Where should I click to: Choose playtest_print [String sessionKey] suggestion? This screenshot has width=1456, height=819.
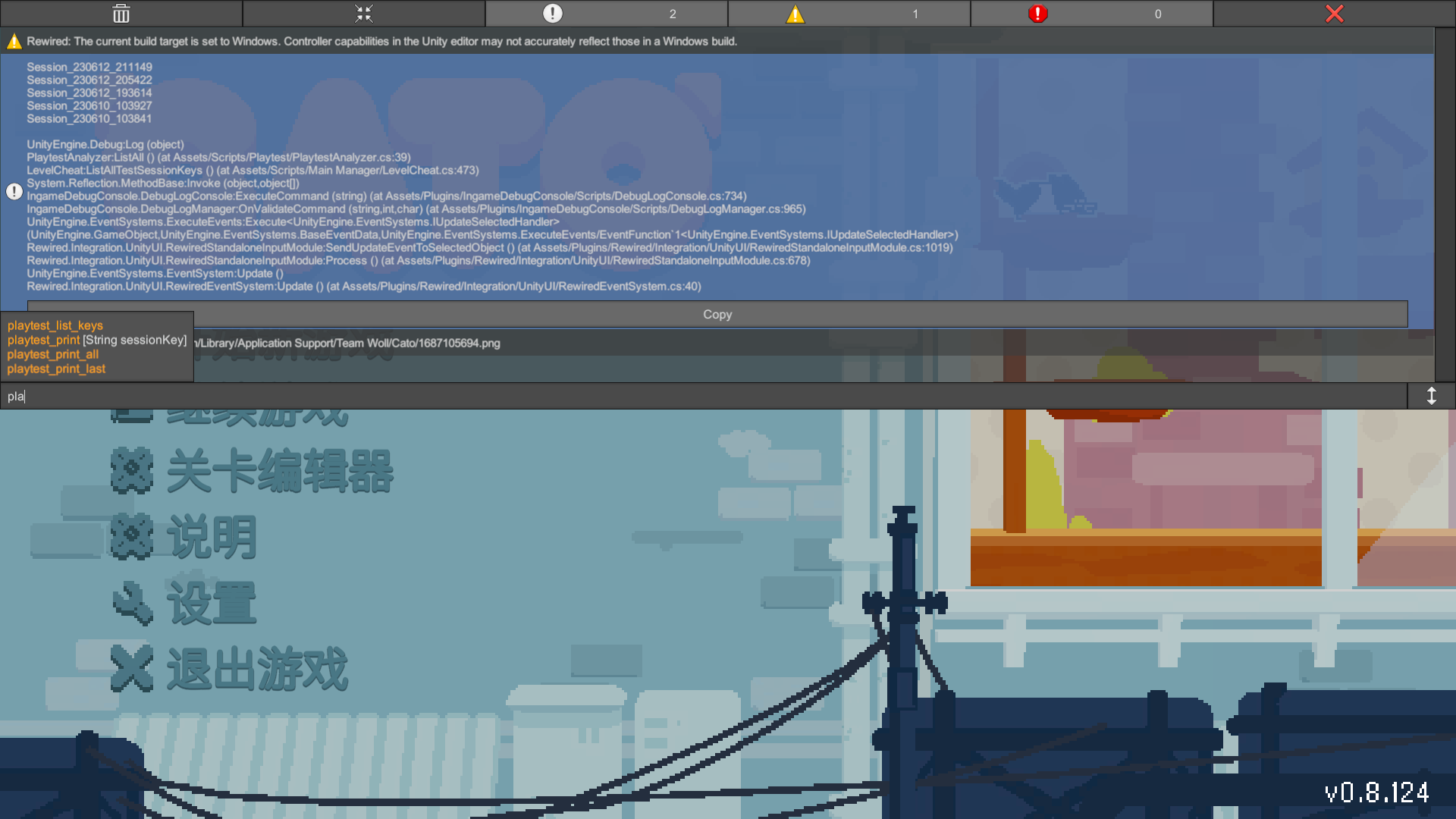(97, 340)
